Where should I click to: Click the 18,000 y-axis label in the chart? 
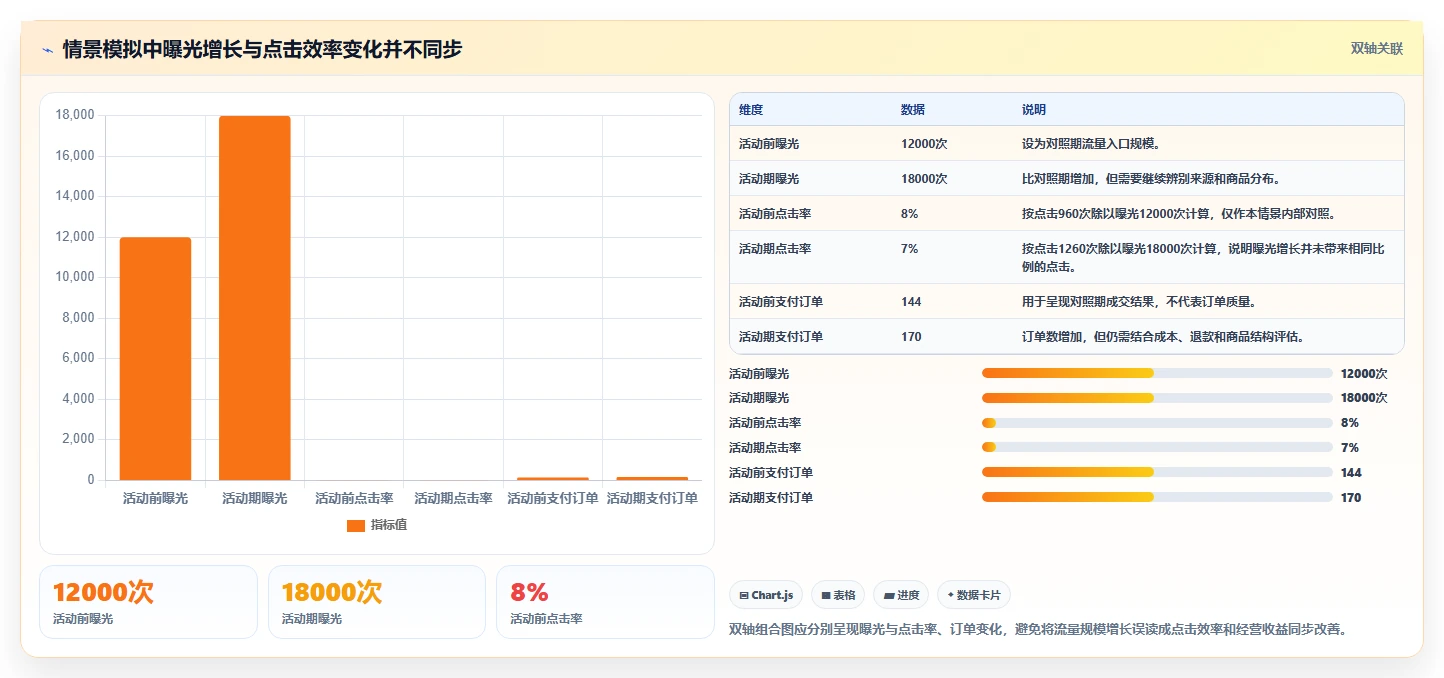tap(74, 115)
